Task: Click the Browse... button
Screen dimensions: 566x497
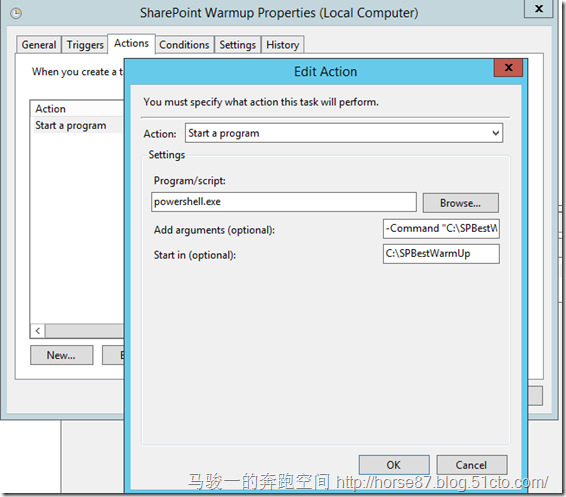Action: click(461, 203)
